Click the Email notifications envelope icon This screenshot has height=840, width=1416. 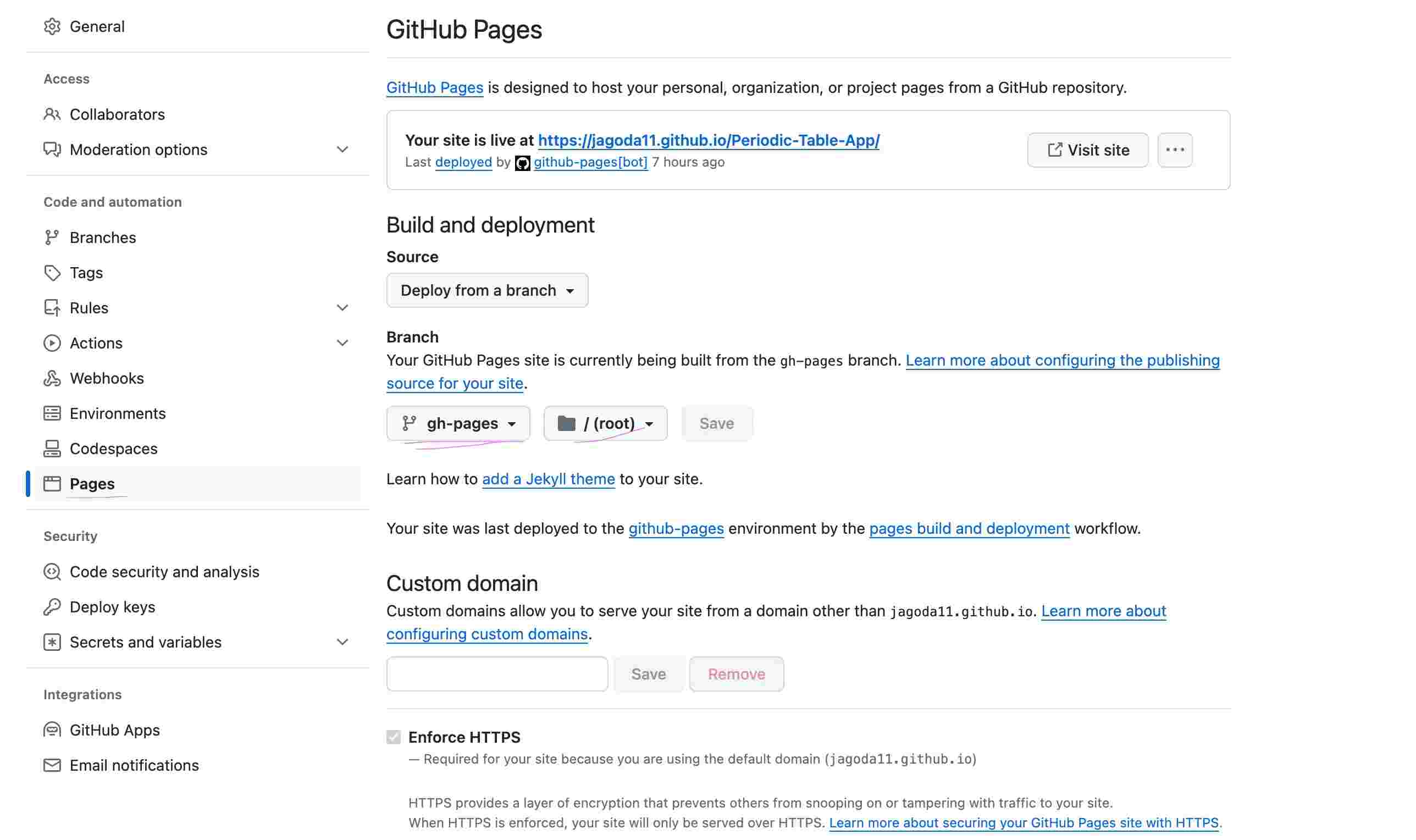click(x=52, y=765)
